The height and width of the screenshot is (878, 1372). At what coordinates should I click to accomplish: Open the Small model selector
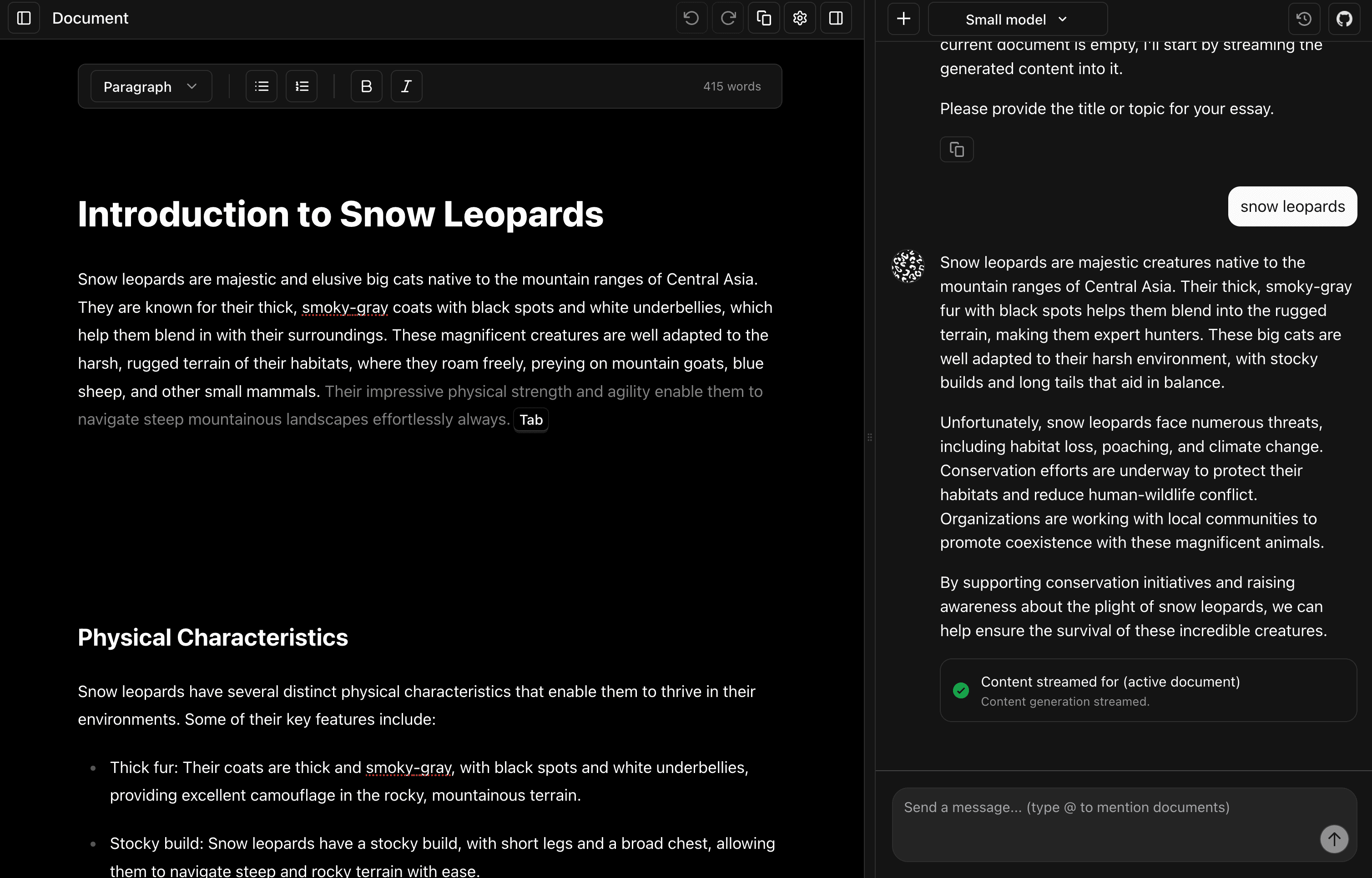point(1016,19)
